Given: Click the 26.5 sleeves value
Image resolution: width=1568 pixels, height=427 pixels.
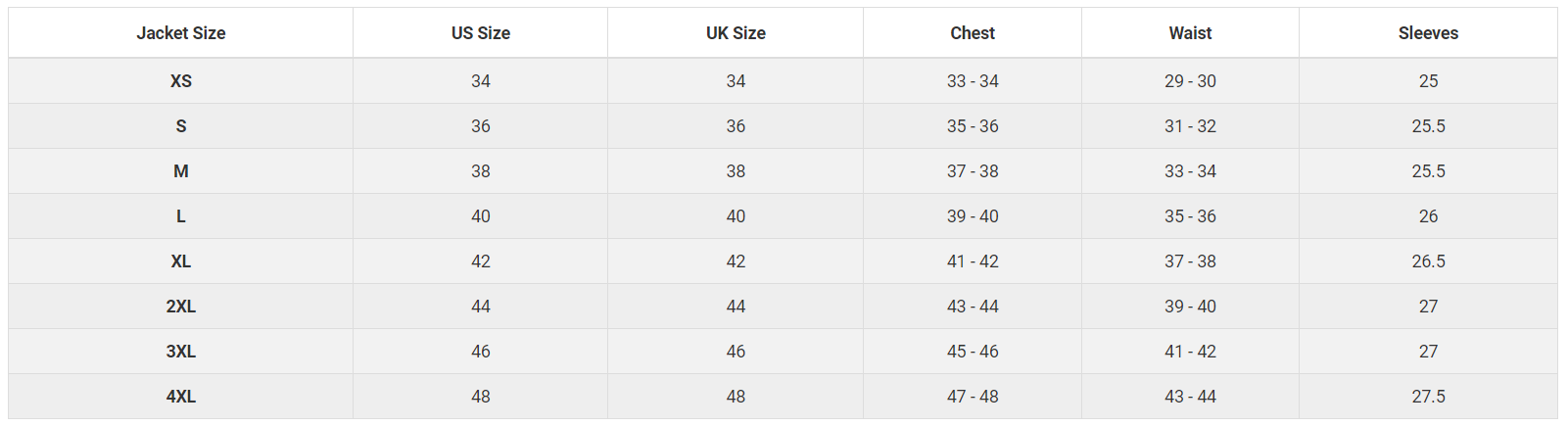Looking at the screenshot, I should (1428, 261).
